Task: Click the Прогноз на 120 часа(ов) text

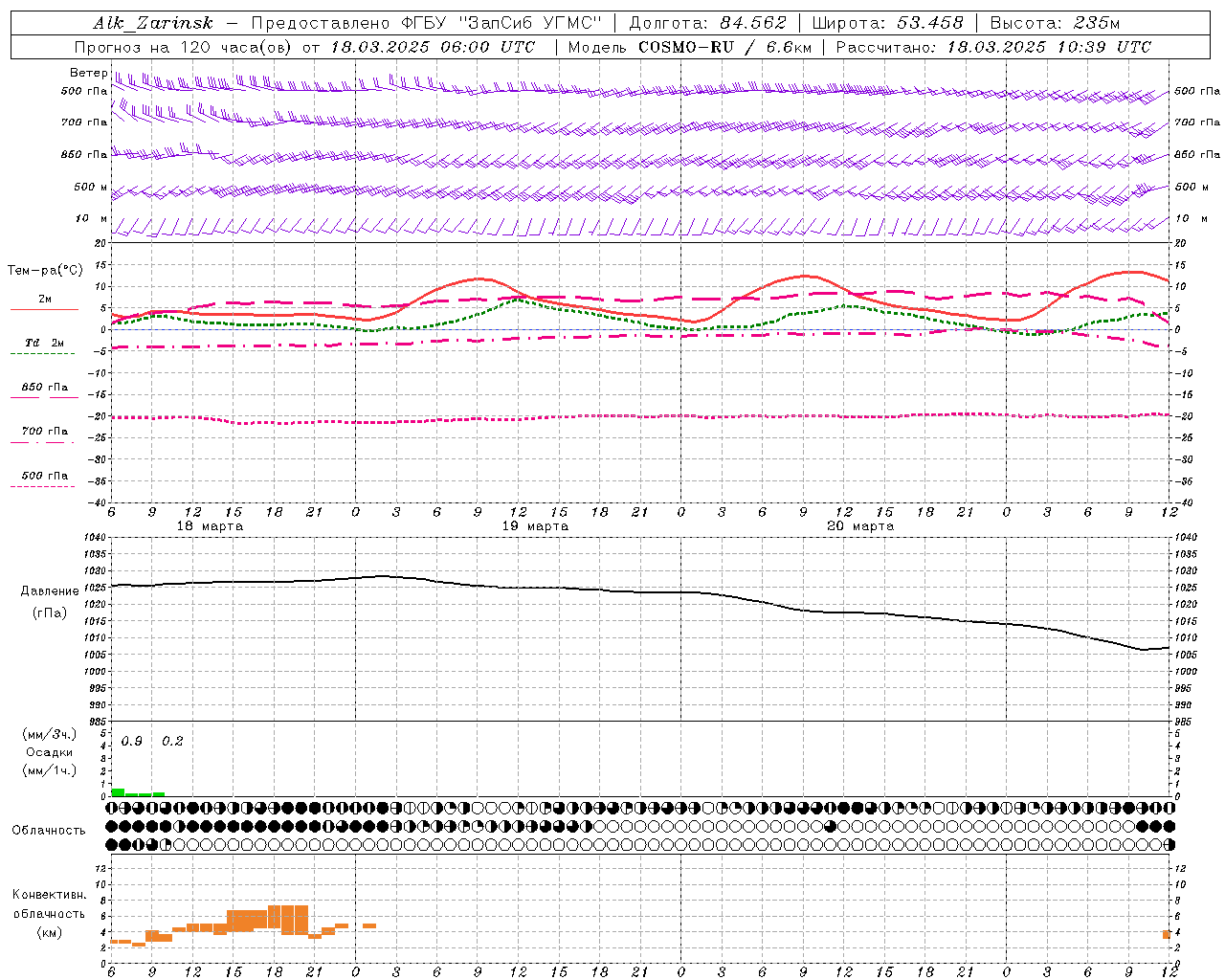Action: point(184,47)
